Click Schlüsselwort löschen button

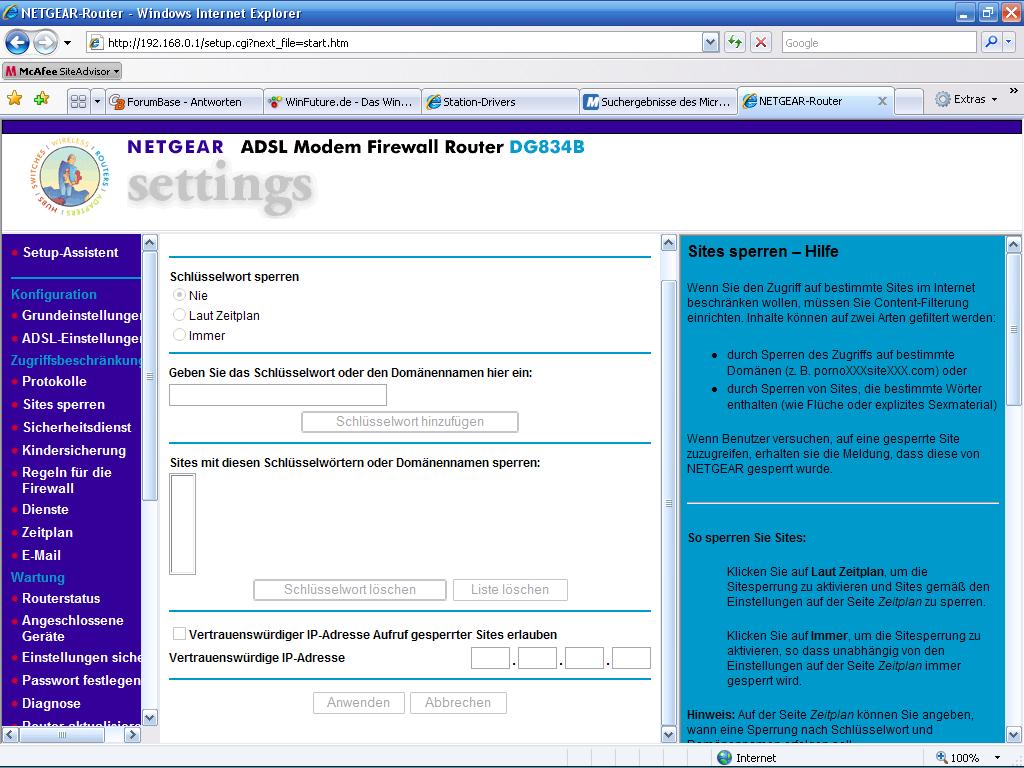349,590
